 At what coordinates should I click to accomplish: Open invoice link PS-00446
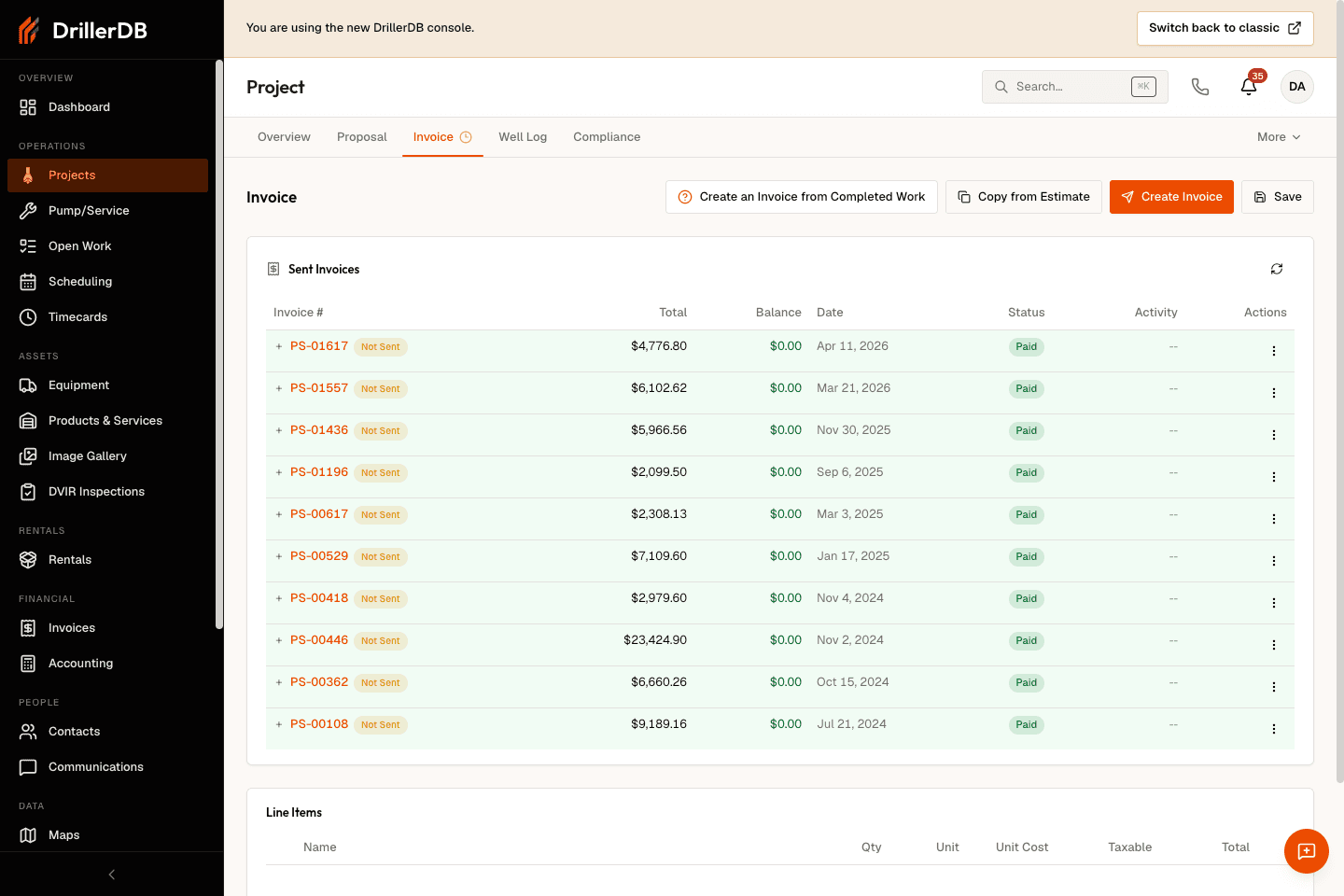(x=319, y=640)
